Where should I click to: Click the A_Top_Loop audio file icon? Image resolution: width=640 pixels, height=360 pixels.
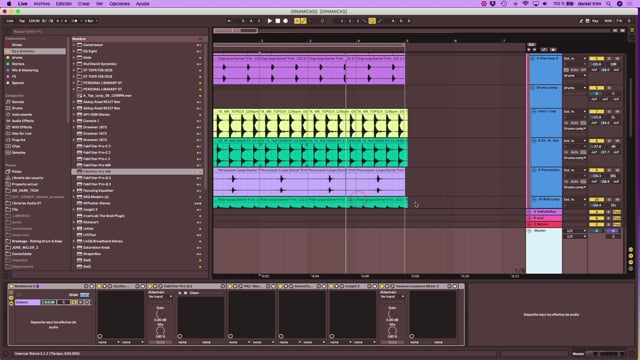click(80, 96)
